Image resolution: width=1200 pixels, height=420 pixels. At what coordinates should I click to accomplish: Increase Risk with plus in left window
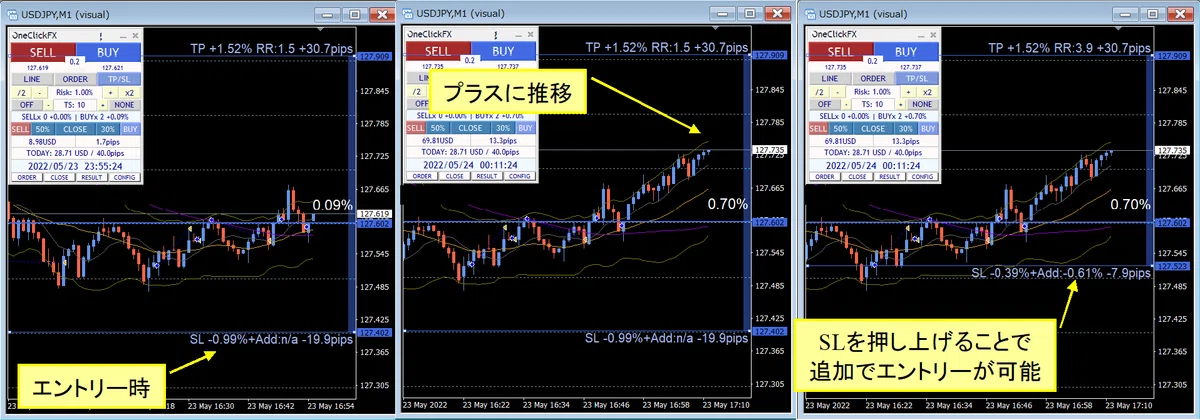[110, 93]
